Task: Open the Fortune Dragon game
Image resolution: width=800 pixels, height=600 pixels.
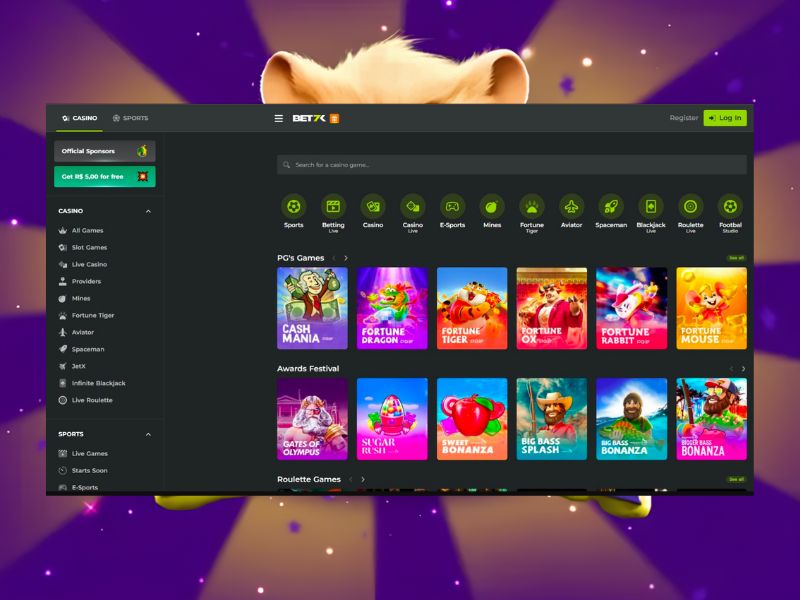Action: [x=392, y=308]
